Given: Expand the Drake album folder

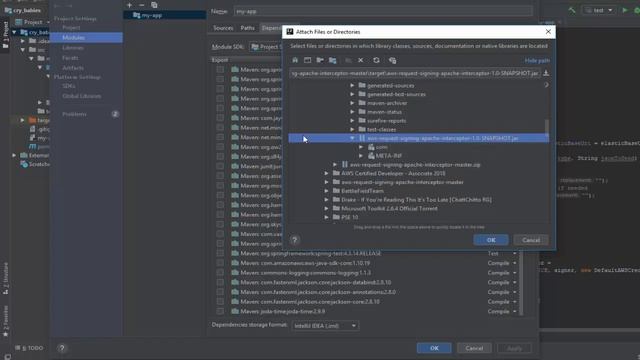Looking at the screenshot, I should (327, 200).
